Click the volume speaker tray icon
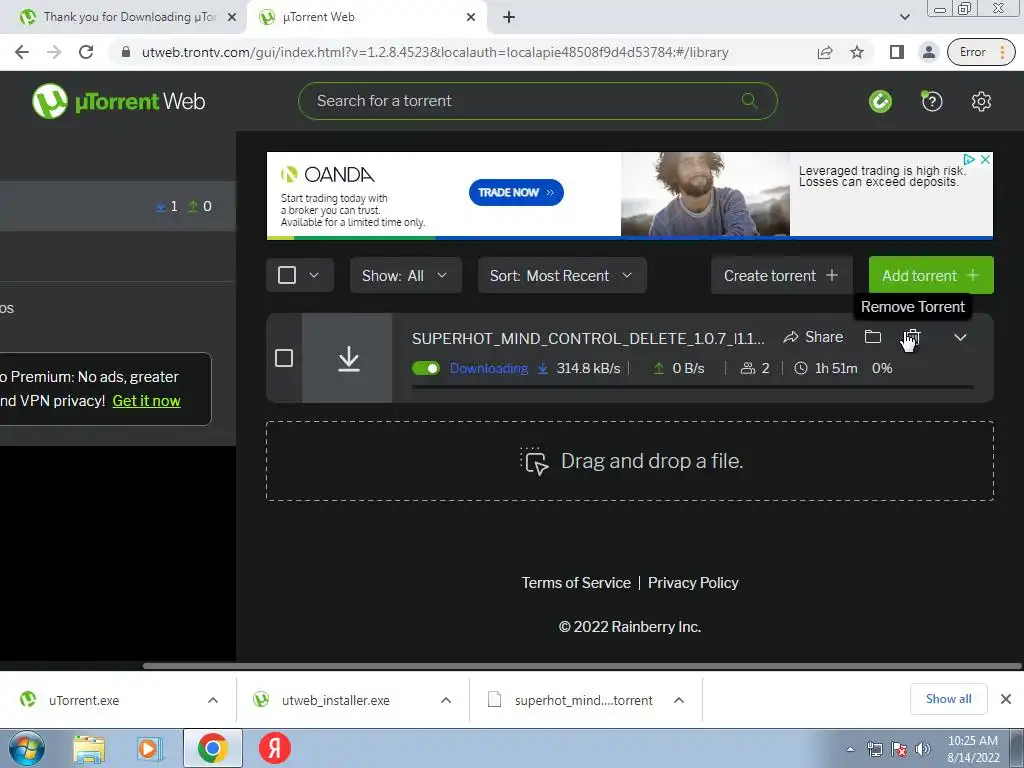The height and width of the screenshot is (768, 1024). [x=922, y=749]
